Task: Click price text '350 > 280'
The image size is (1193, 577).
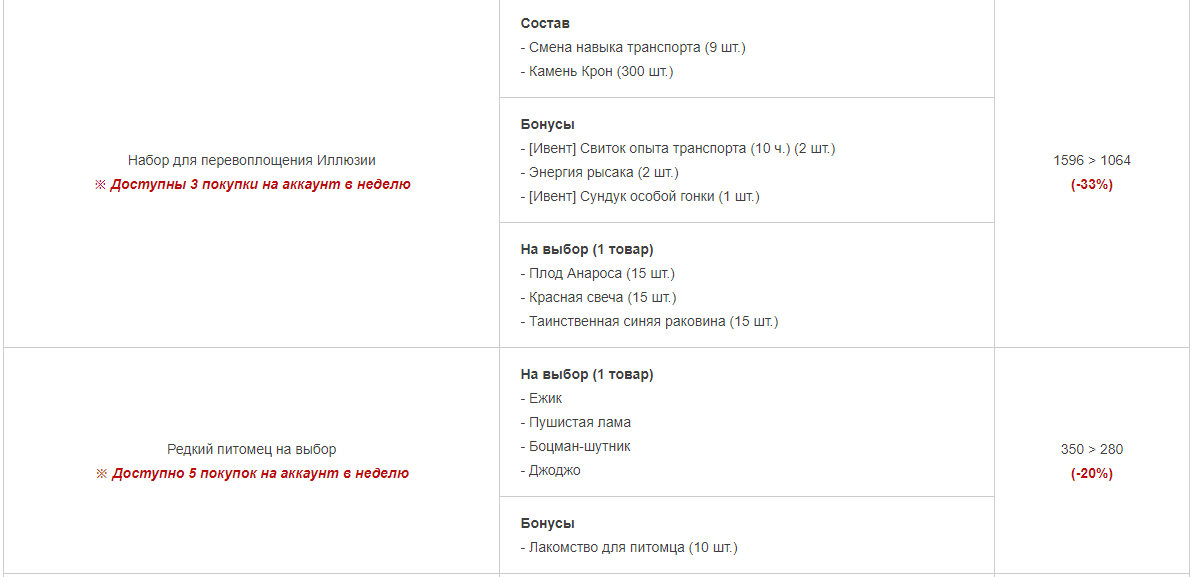Action: click(x=1092, y=449)
